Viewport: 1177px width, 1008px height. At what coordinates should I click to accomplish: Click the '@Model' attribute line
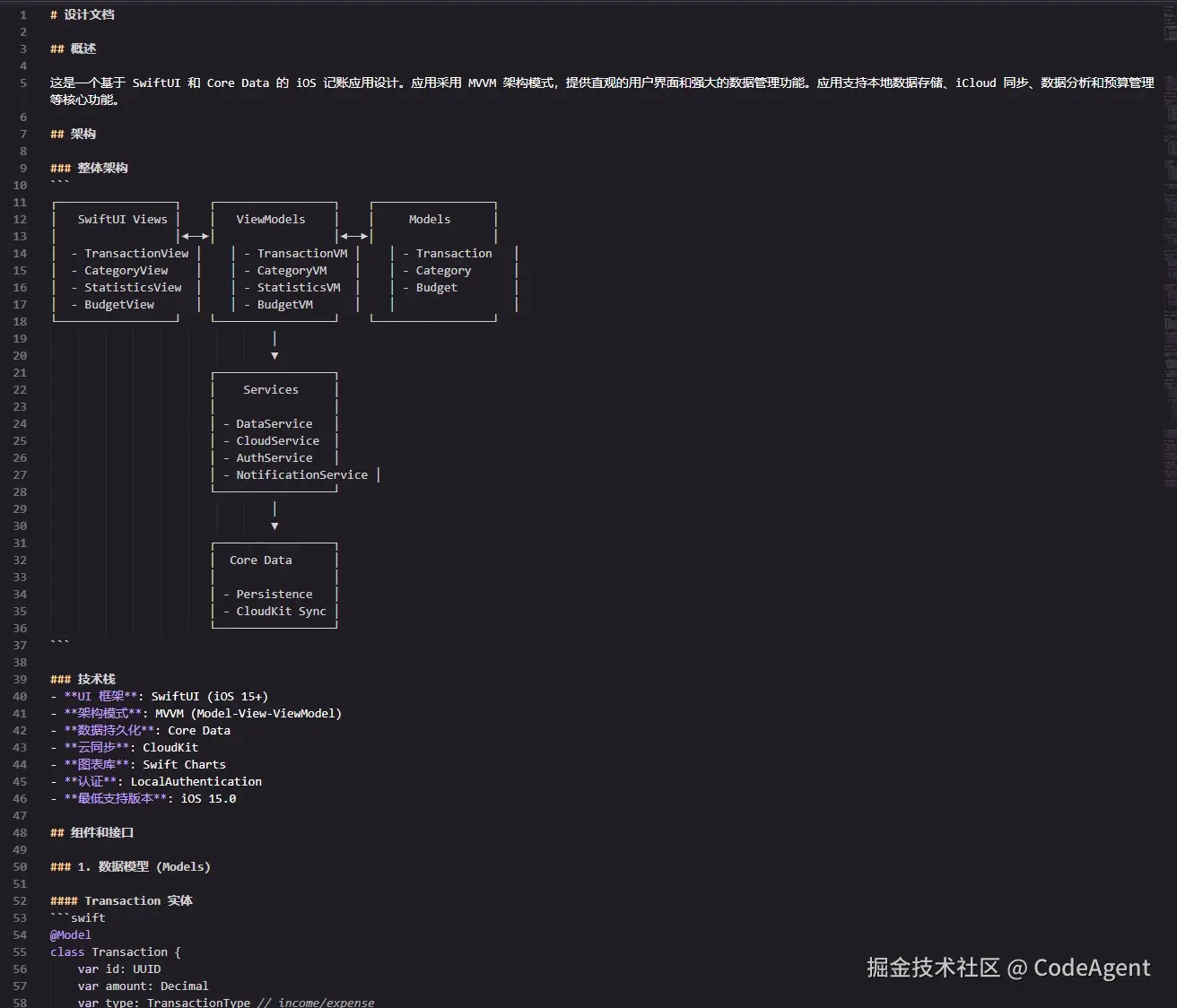tap(71, 934)
